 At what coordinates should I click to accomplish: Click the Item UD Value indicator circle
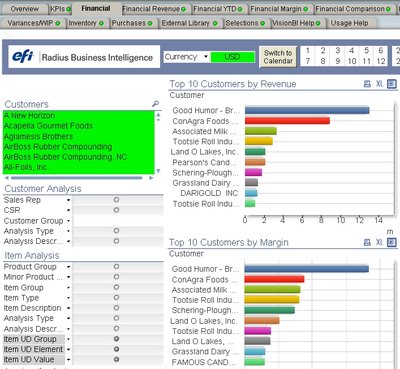[116, 359]
